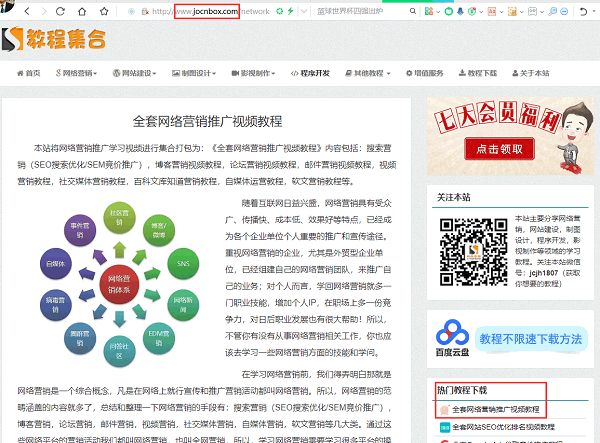Screen dimensions: 600x443
Task: Click the blue bell extension icon
Action: pos(461,11)
